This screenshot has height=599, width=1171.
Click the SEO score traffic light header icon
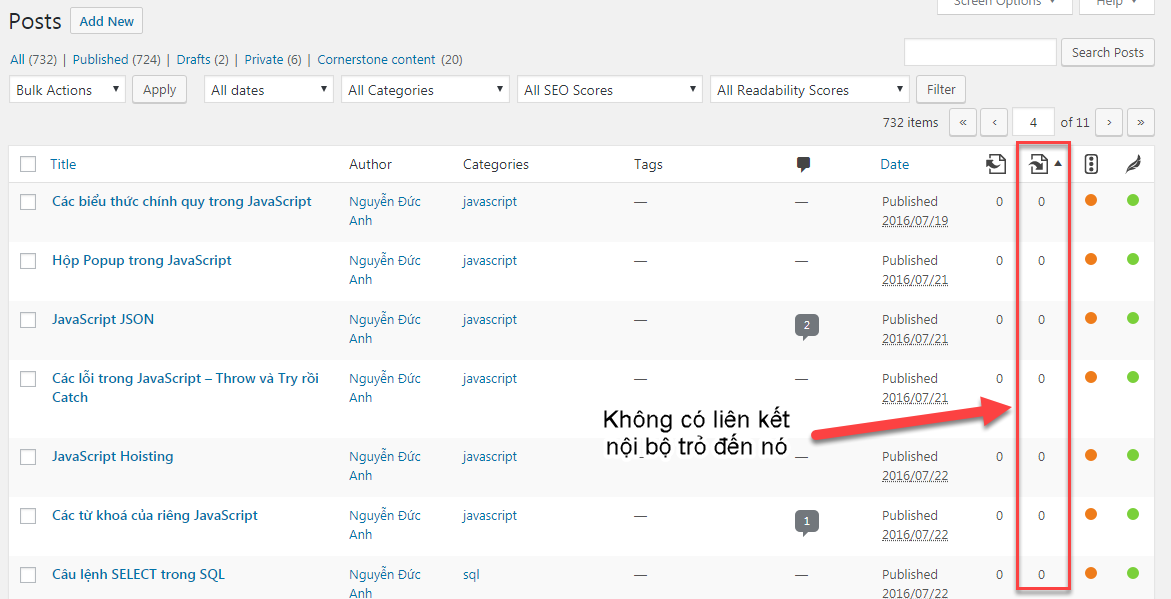point(1091,164)
